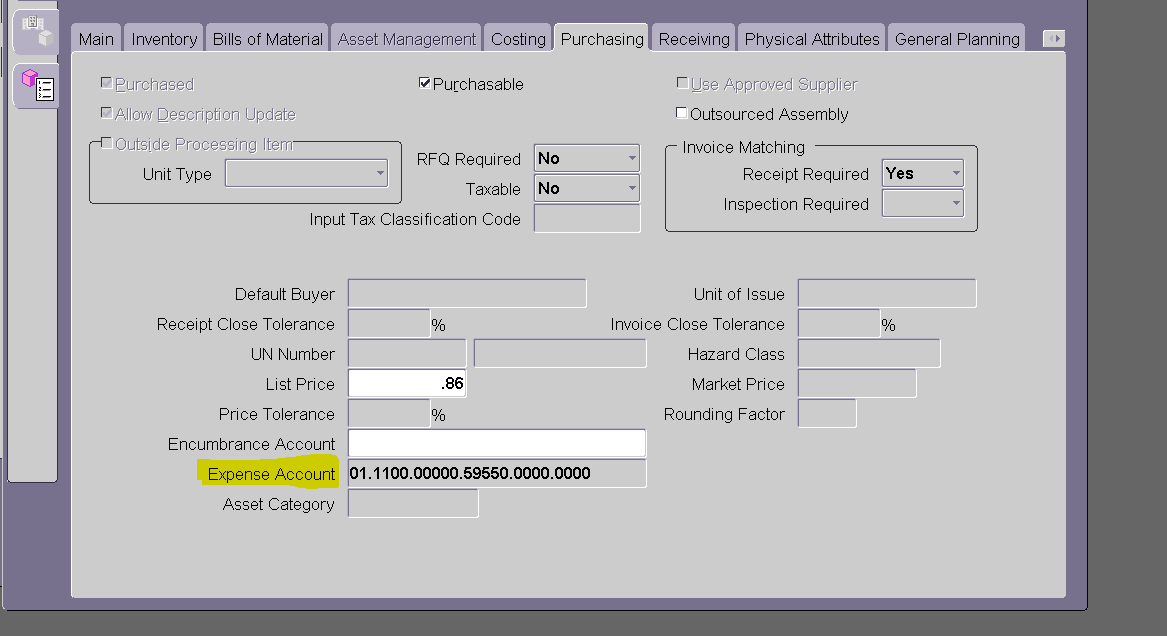Select the Bills of Material tab

[266, 37]
